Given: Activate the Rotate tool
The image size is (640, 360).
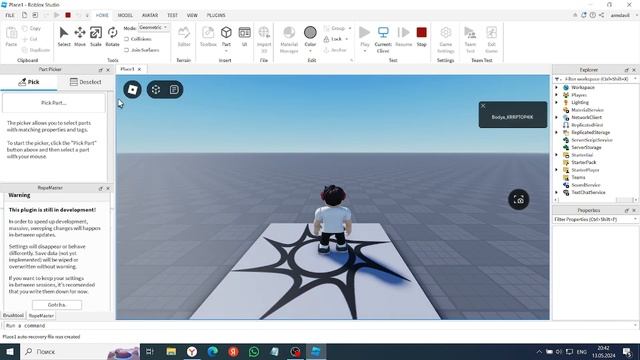Looking at the screenshot, I should coord(112,36).
